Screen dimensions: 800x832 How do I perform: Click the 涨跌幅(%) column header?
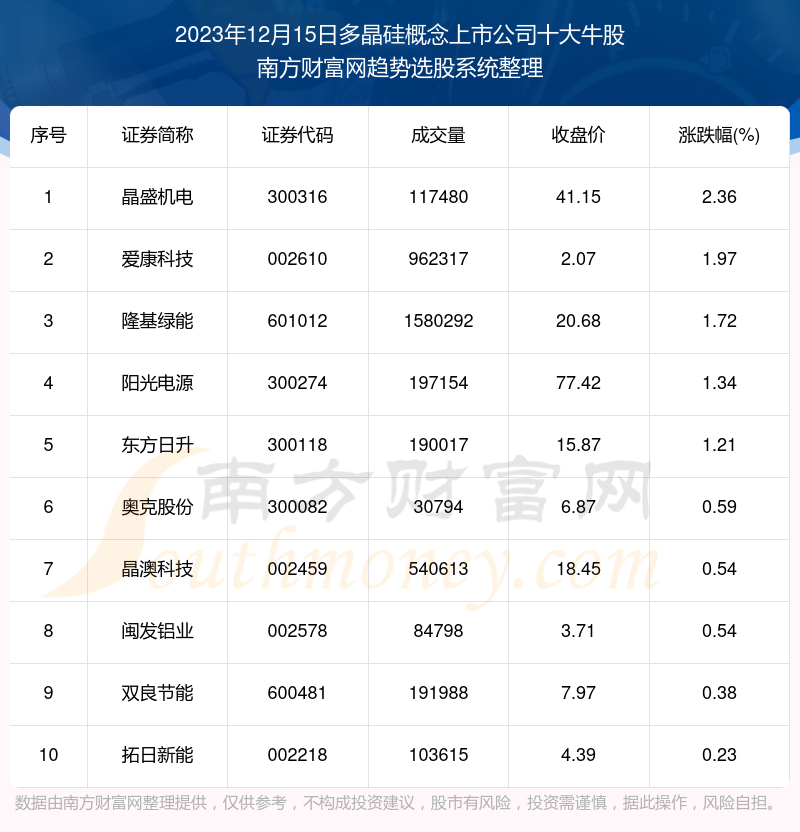[719, 135]
